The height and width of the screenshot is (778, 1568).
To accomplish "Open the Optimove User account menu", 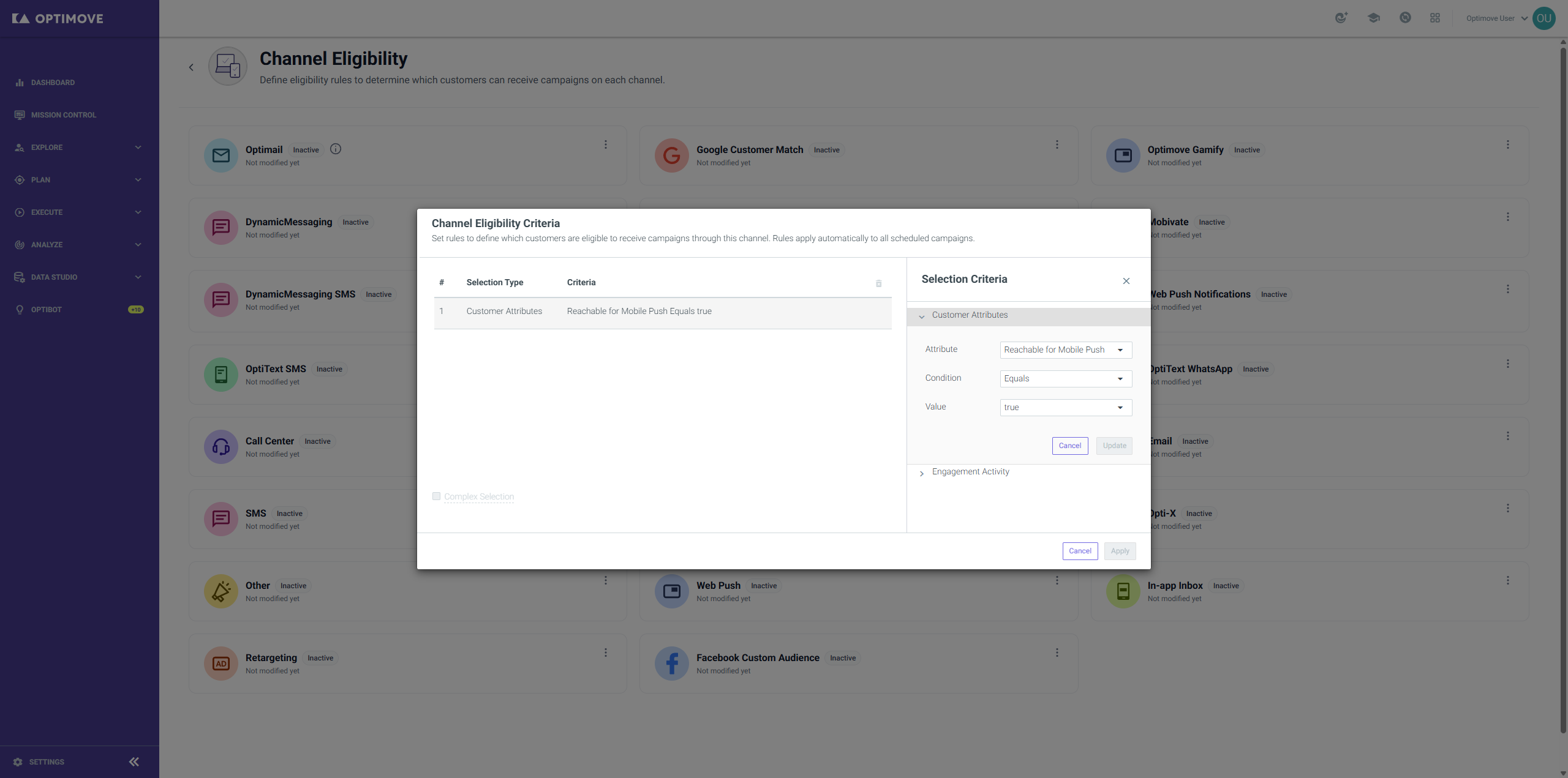I will (1497, 18).
